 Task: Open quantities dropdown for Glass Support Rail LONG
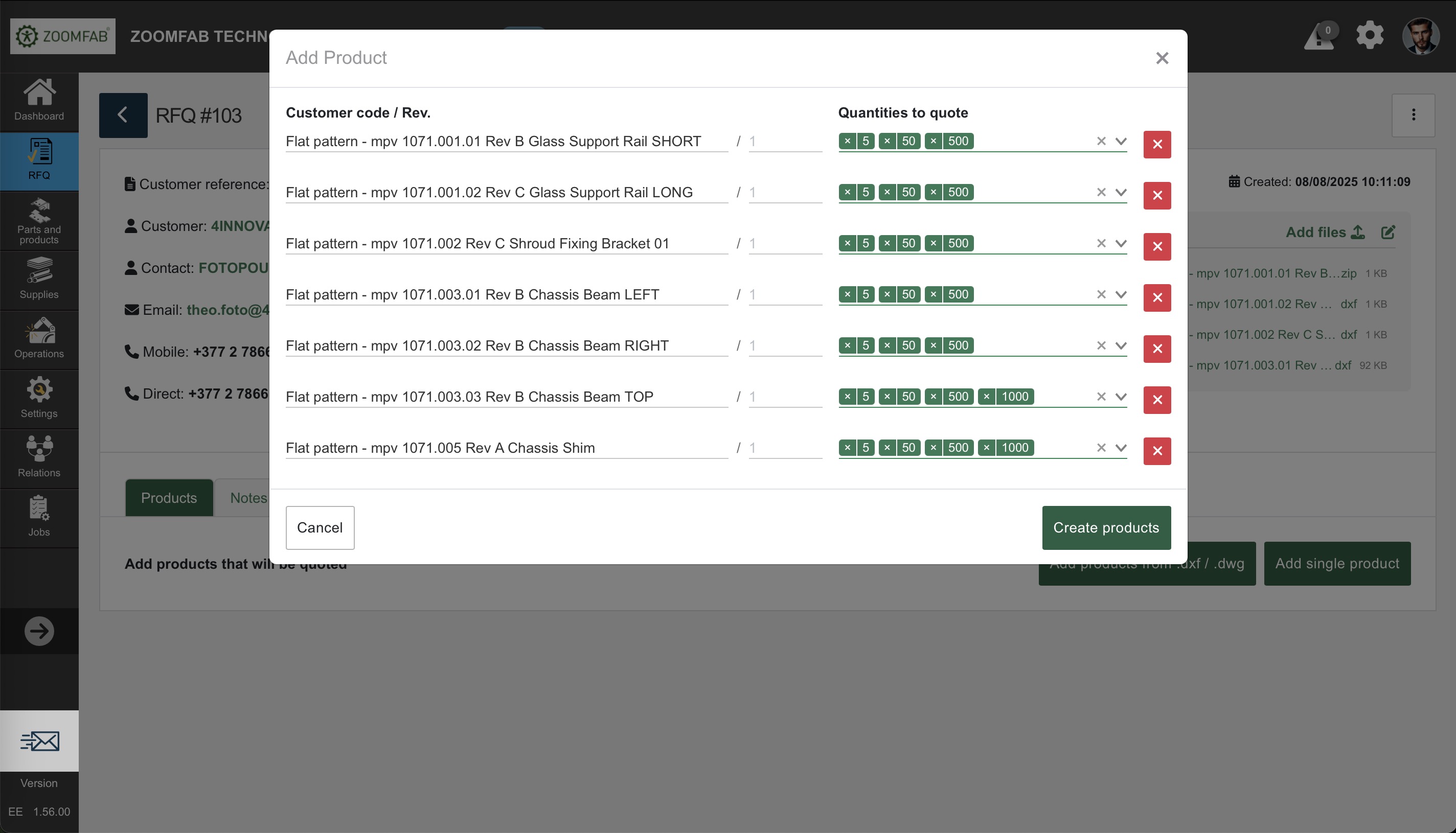tap(1121, 192)
